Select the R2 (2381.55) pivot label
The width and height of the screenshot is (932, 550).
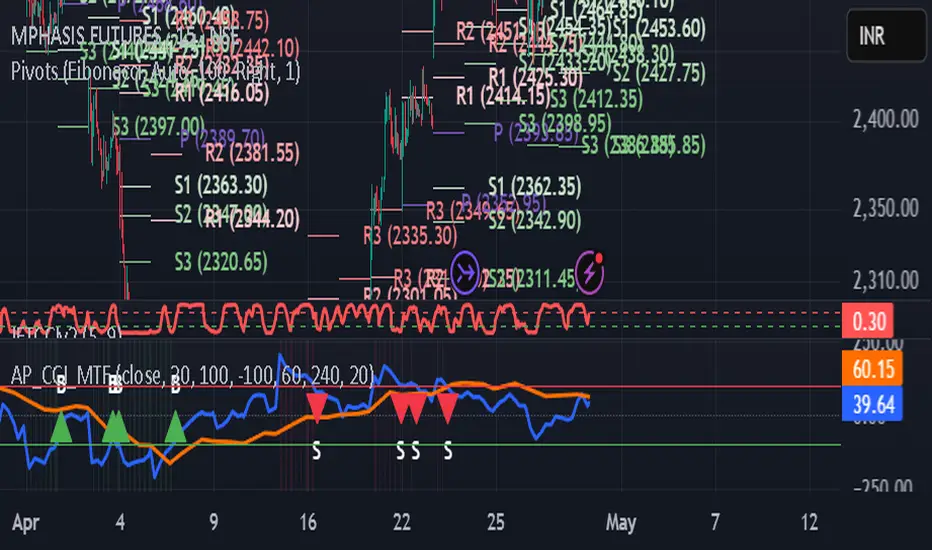click(x=253, y=153)
